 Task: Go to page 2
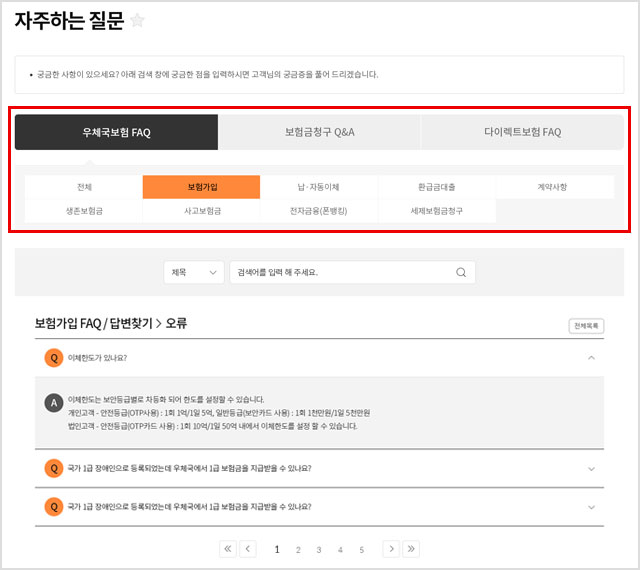pos(298,550)
